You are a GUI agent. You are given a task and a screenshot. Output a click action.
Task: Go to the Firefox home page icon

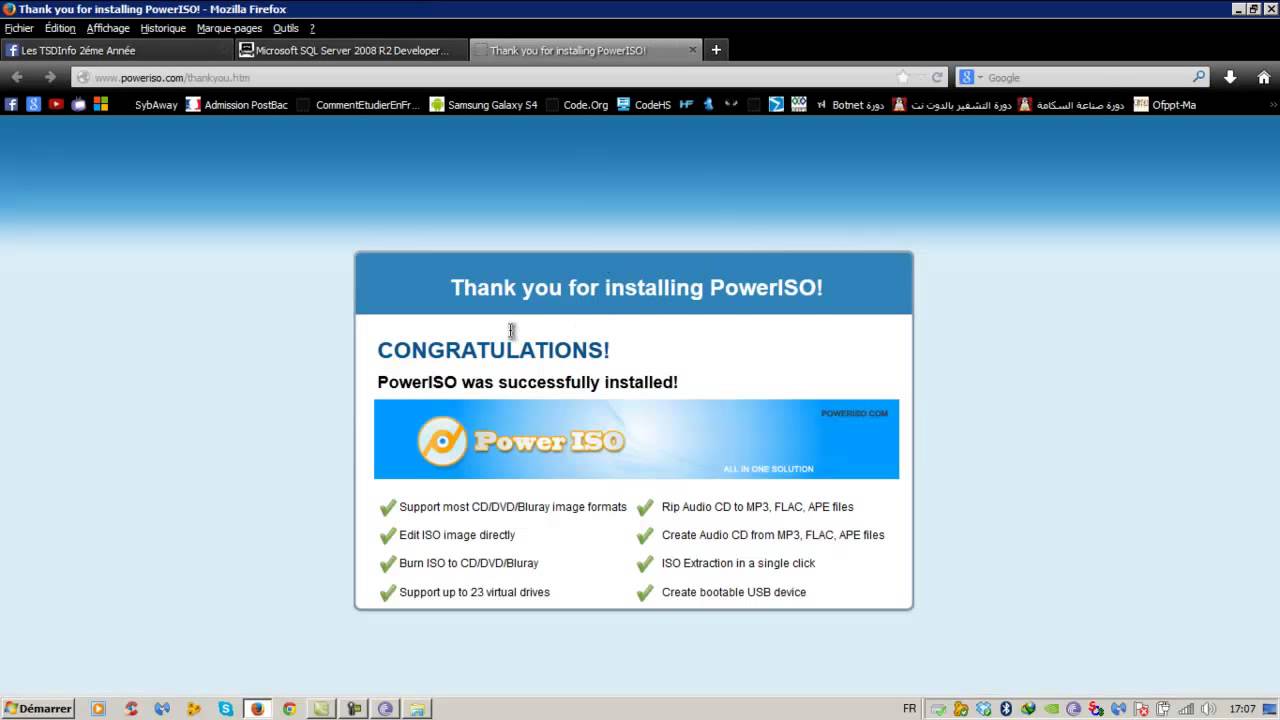1264,77
